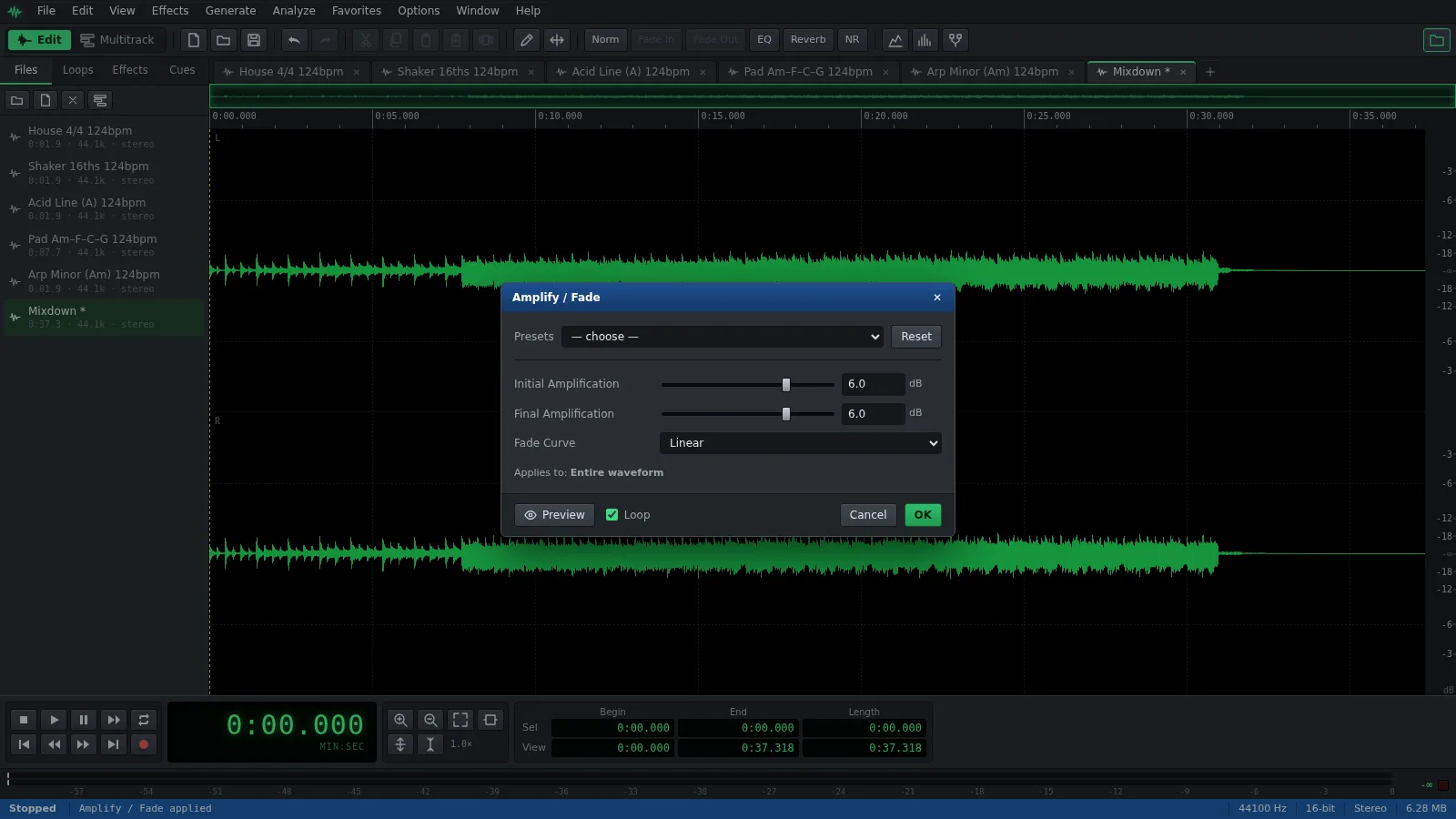1456x819 pixels.
Task: Click the vertical zoom arrows icon
Action: pyautogui.click(x=400, y=744)
